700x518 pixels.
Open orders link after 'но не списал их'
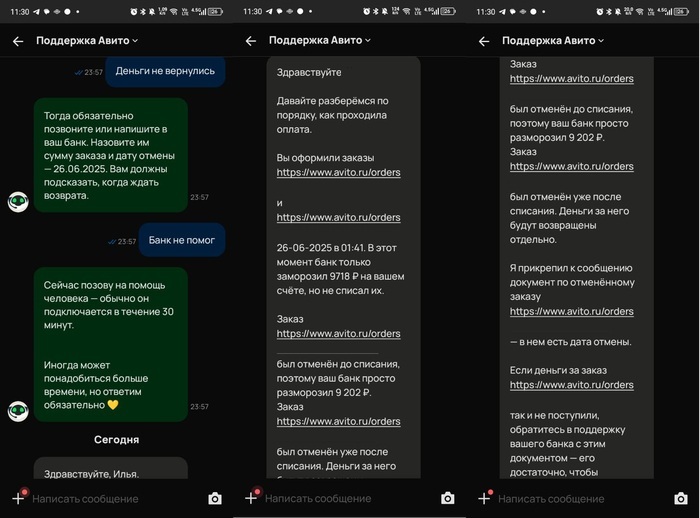[x=338, y=334]
